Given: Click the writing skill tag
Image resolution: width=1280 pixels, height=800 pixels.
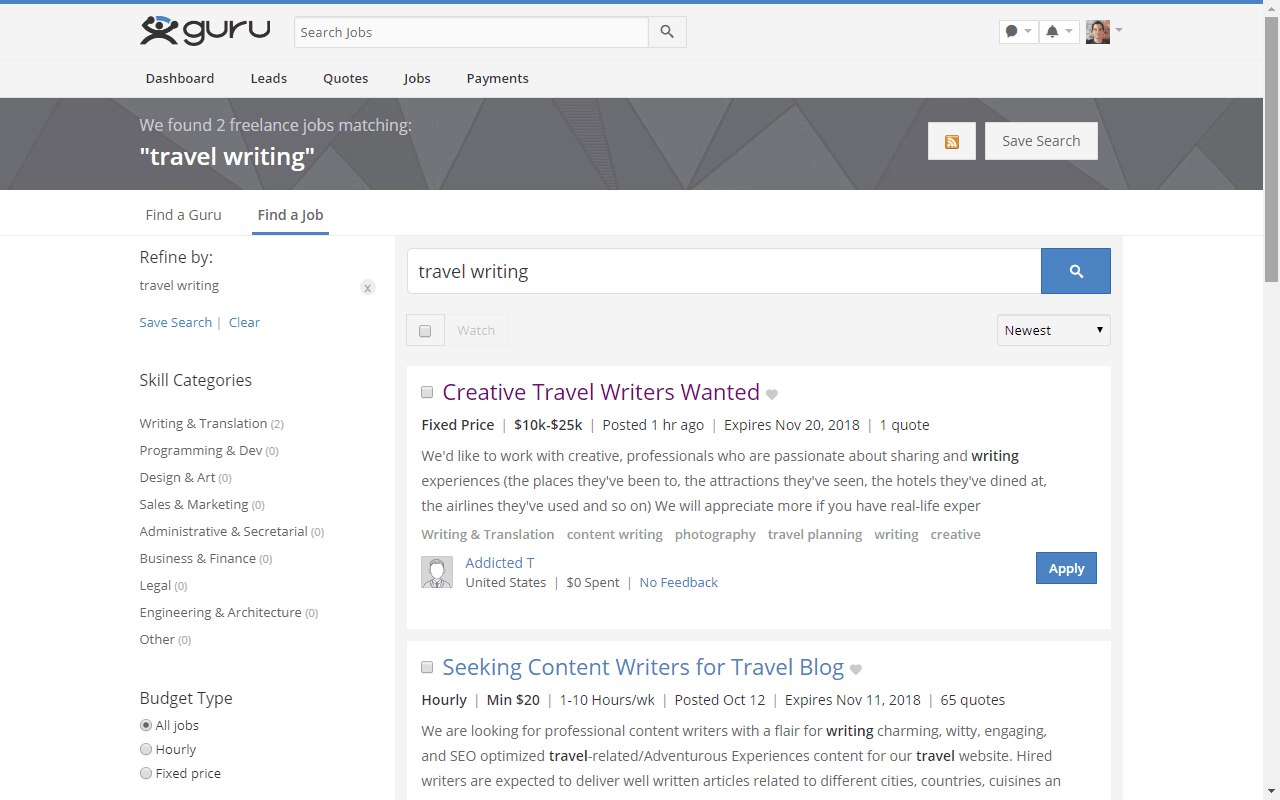Looking at the screenshot, I should pos(896,534).
